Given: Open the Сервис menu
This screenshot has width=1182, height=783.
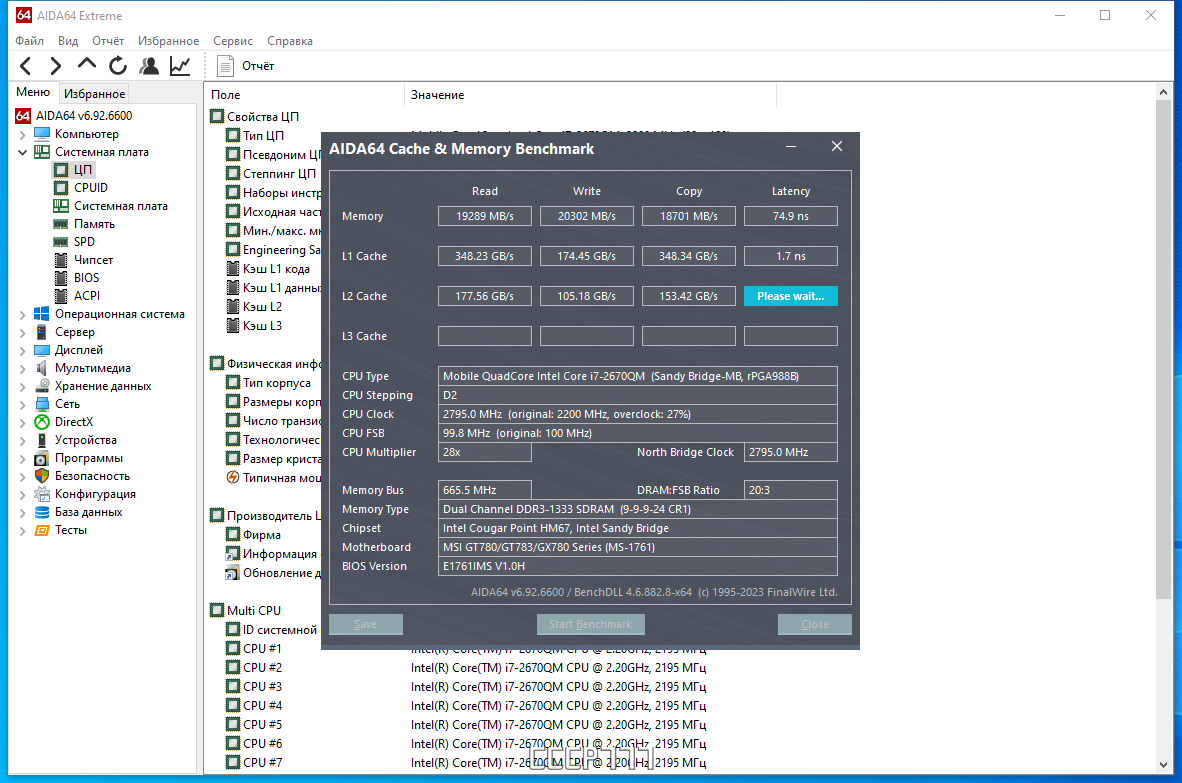Looking at the screenshot, I should [x=233, y=41].
